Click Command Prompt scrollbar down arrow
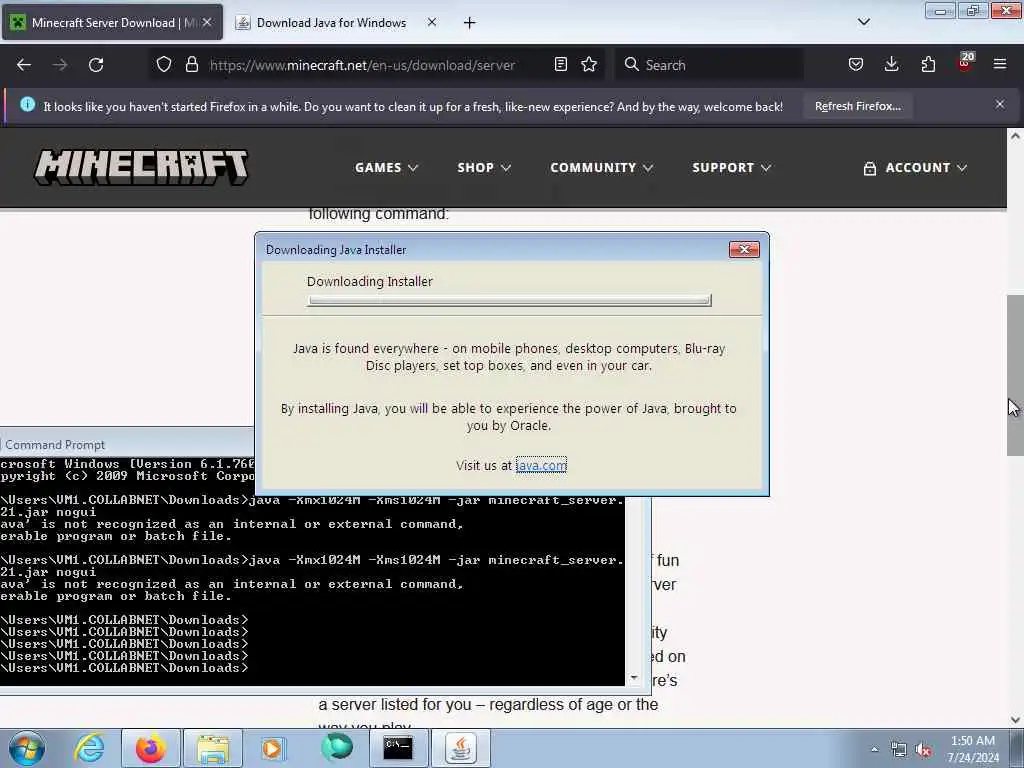1024x768 pixels. [633, 678]
